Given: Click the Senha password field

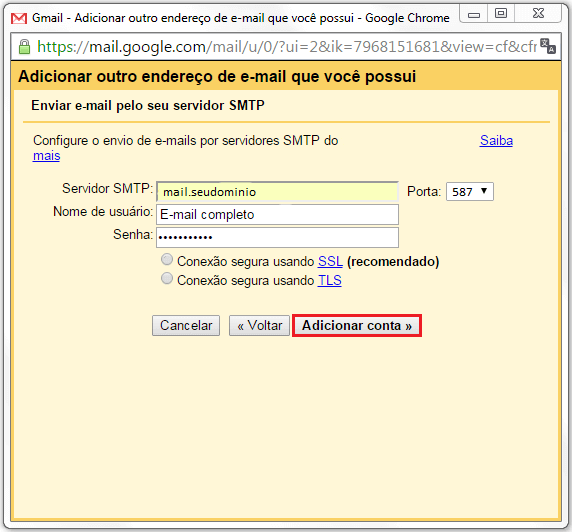Looking at the screenshot, I should click(277, 238).
